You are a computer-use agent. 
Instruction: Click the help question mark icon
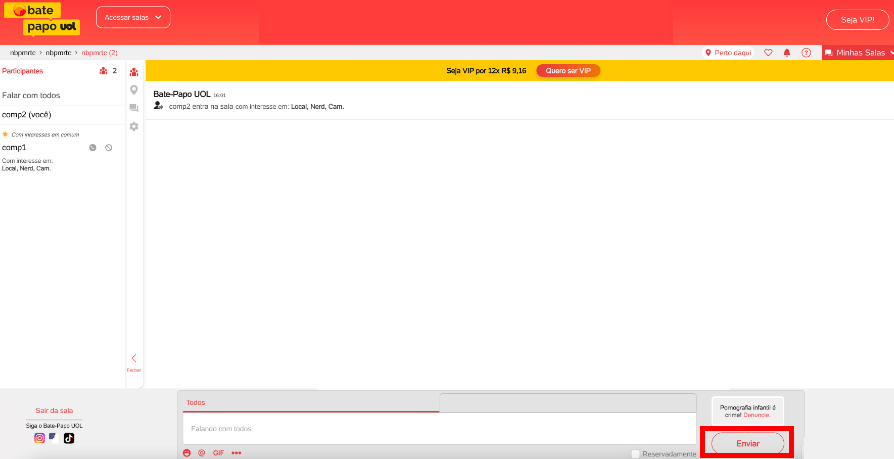coord(806,52)
